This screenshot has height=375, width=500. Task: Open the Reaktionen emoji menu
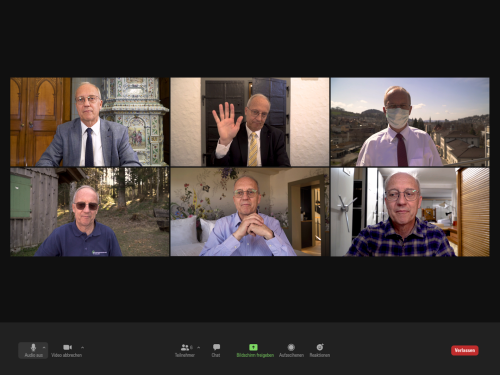click(320, 350)
